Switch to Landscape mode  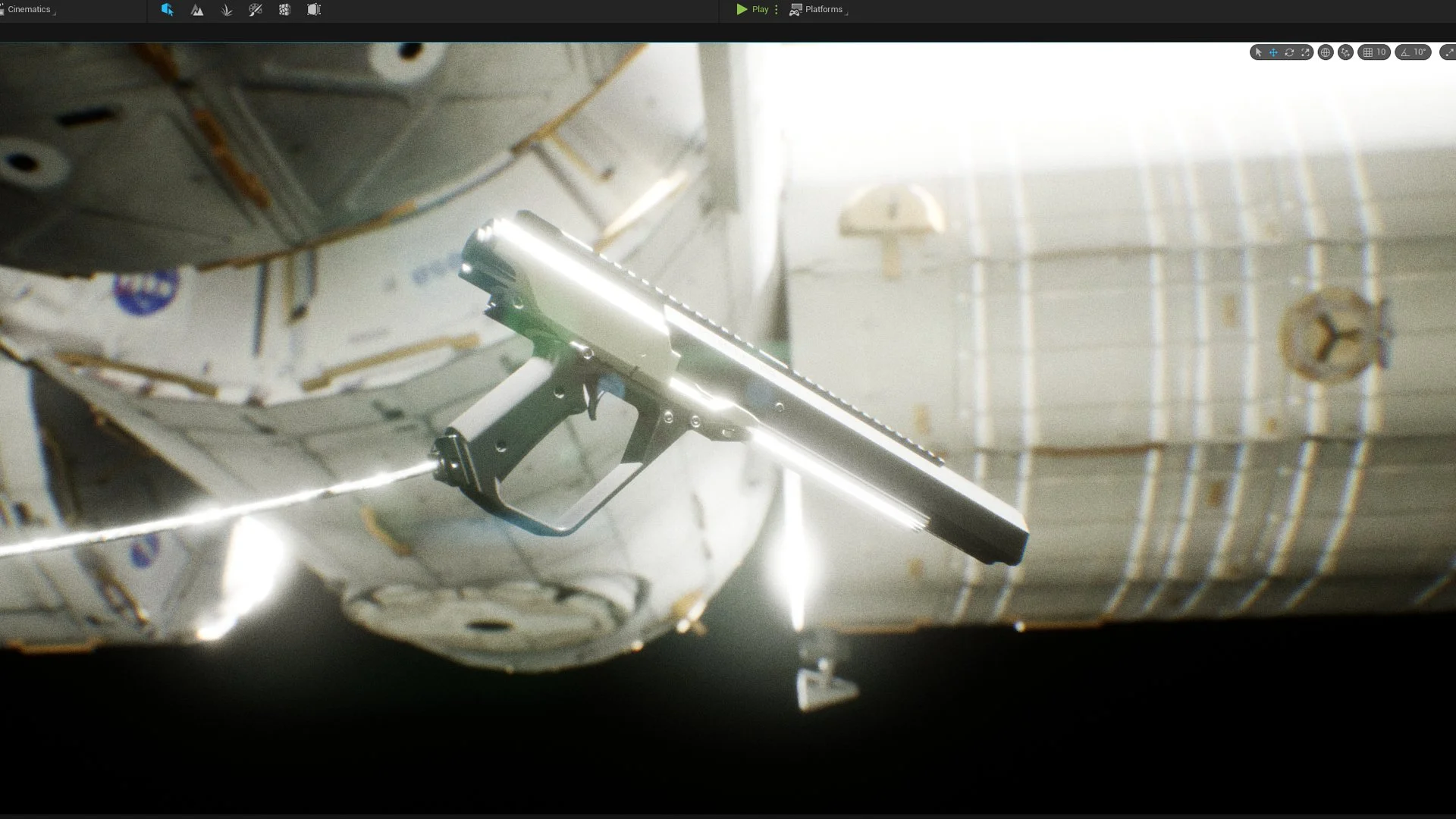click(197, 10)
